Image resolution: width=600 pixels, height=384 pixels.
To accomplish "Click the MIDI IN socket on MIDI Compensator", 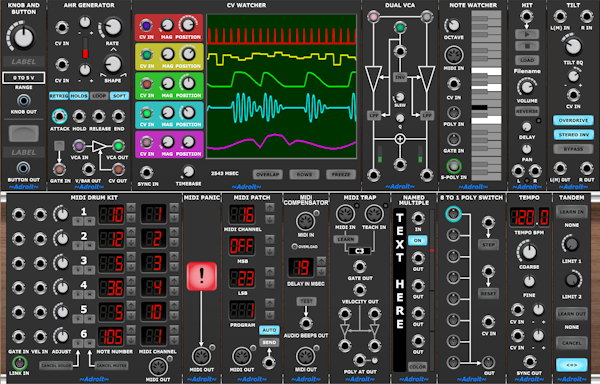I will (305, 221).
